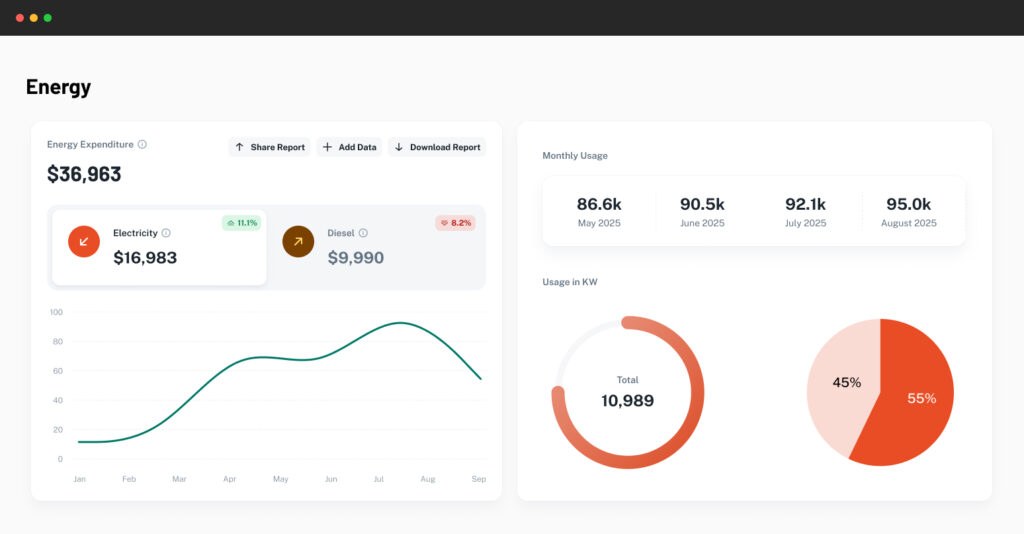Click the Total 10,989 donut chart center

tap(627, 393)
